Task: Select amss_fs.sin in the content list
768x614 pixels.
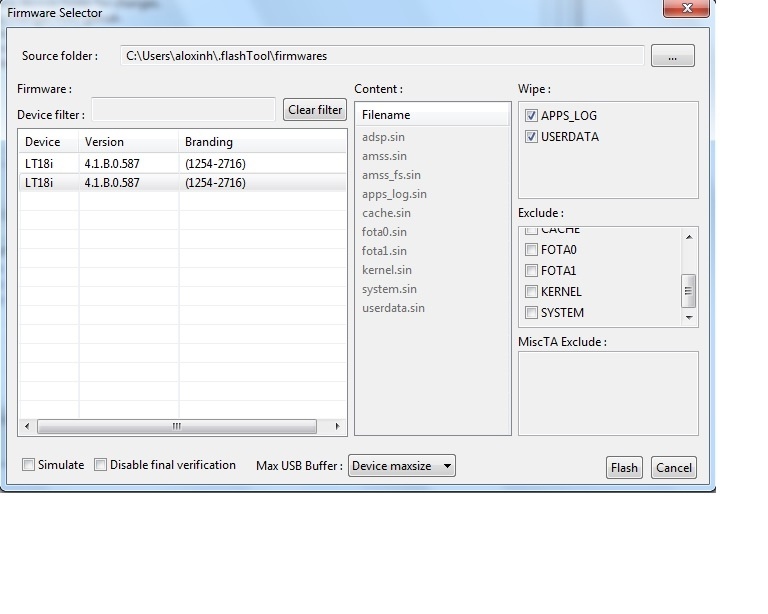Action: 391,175
